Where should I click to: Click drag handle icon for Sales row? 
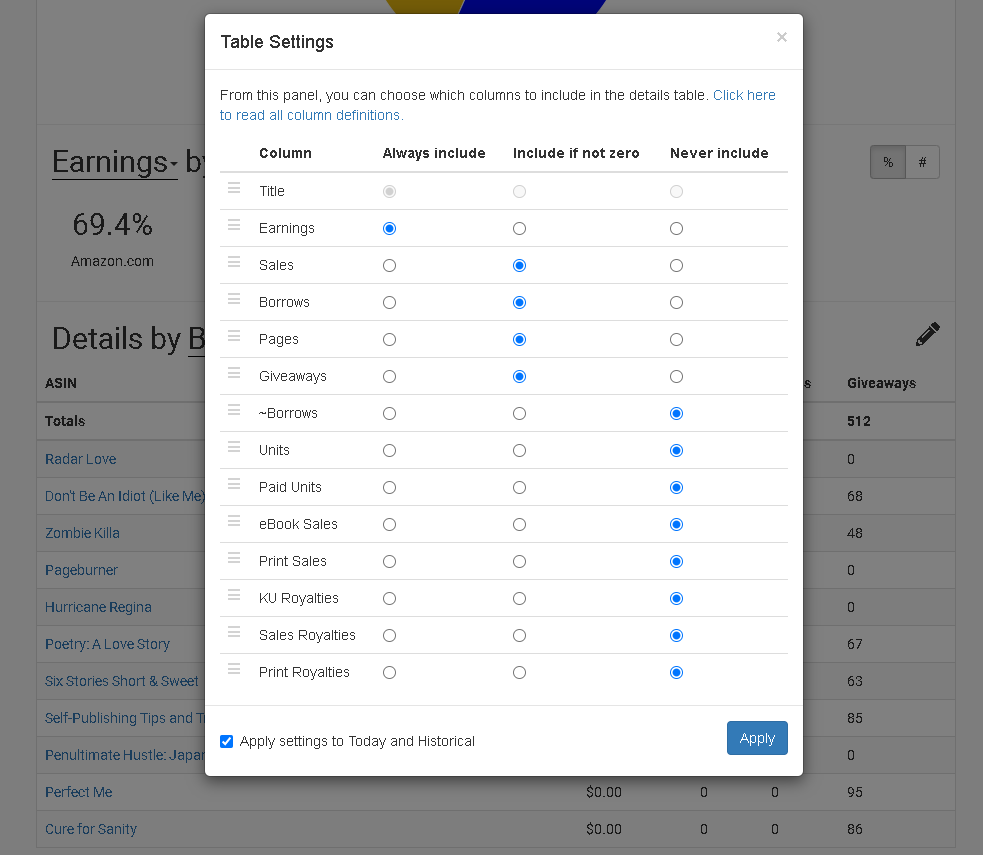click(234, 262)
